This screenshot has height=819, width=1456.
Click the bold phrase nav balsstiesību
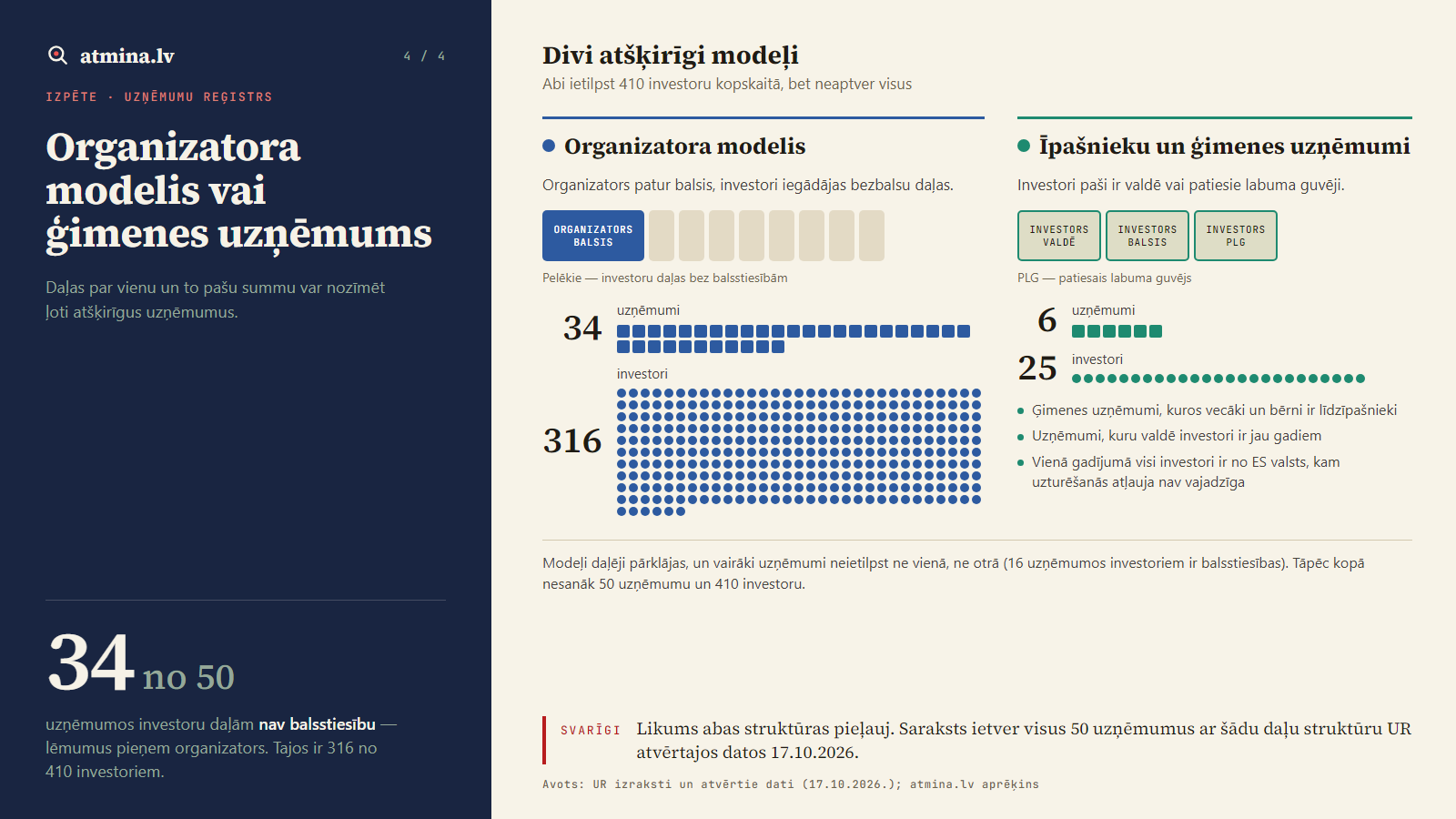(x=317, y=724)
